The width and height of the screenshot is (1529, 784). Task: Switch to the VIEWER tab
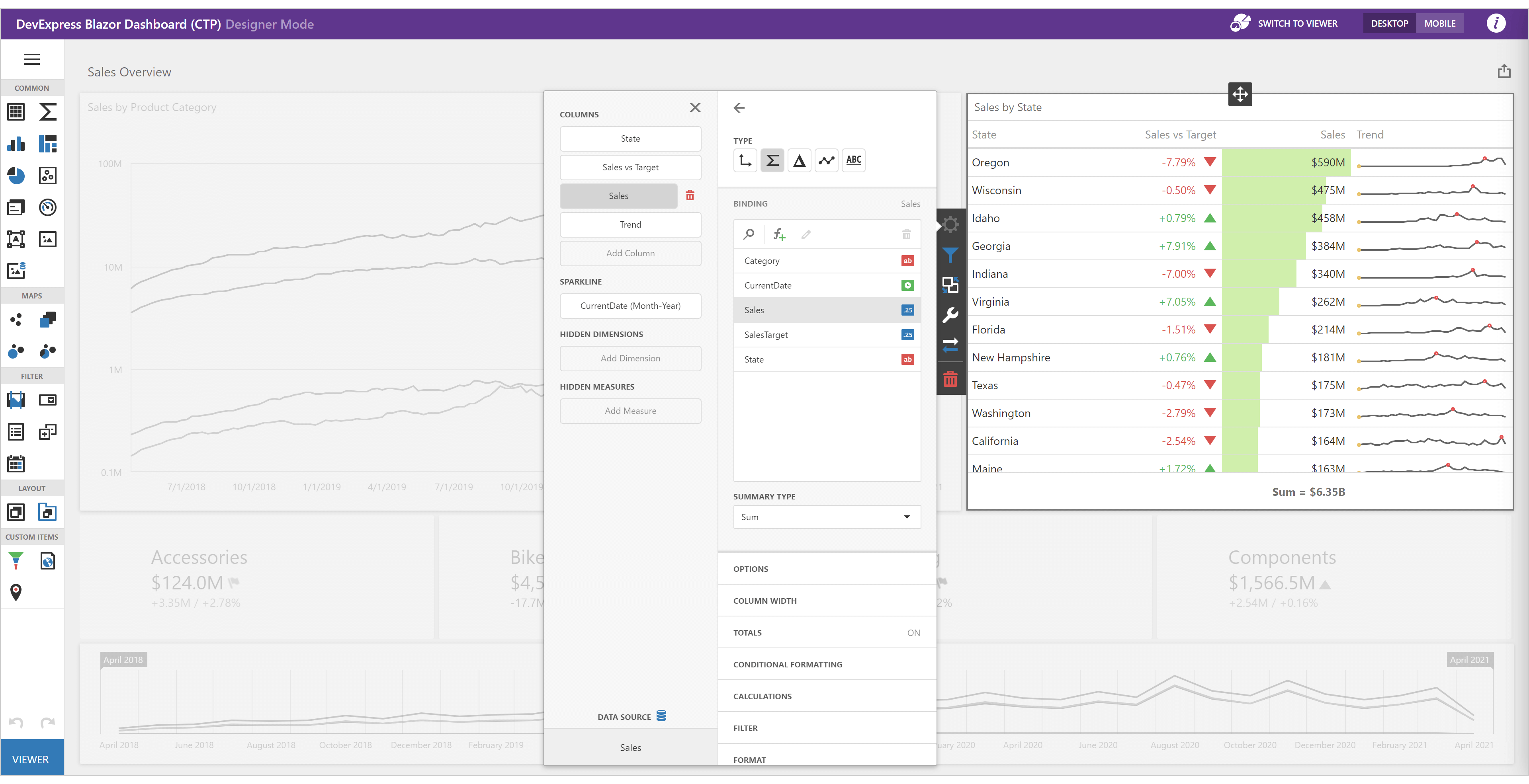tap(31, 759)
